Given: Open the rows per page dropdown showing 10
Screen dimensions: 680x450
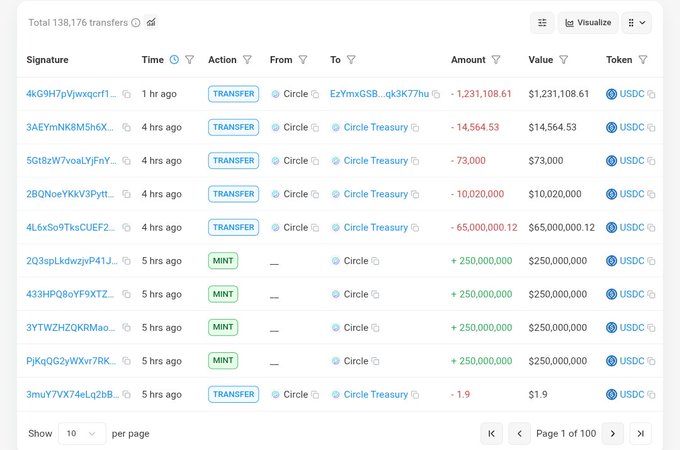Looking at the screenshot, I should [x=82, y=433].
